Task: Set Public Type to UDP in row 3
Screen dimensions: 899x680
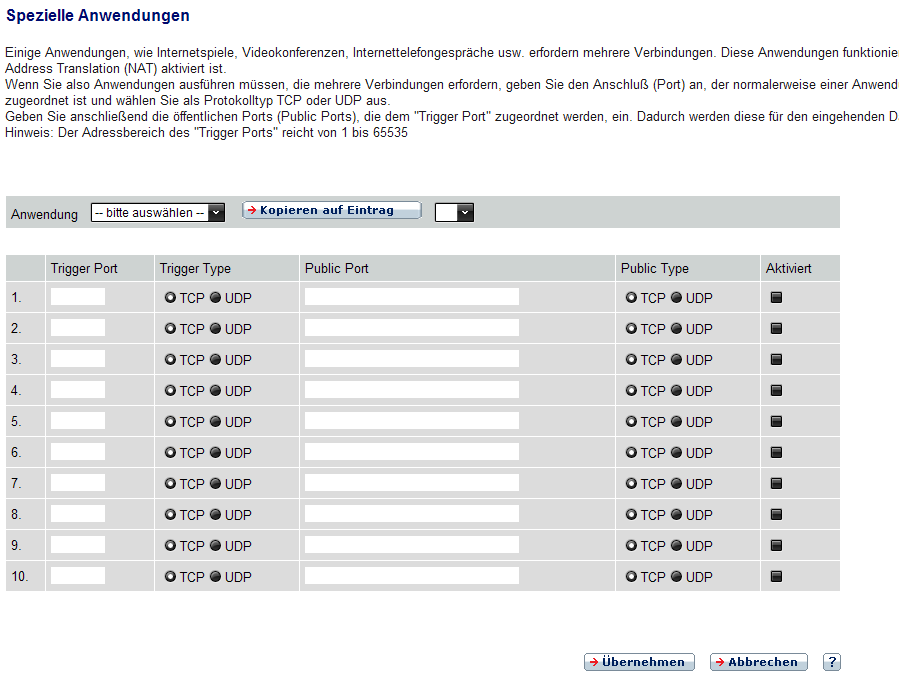Action: coord(676,360)
